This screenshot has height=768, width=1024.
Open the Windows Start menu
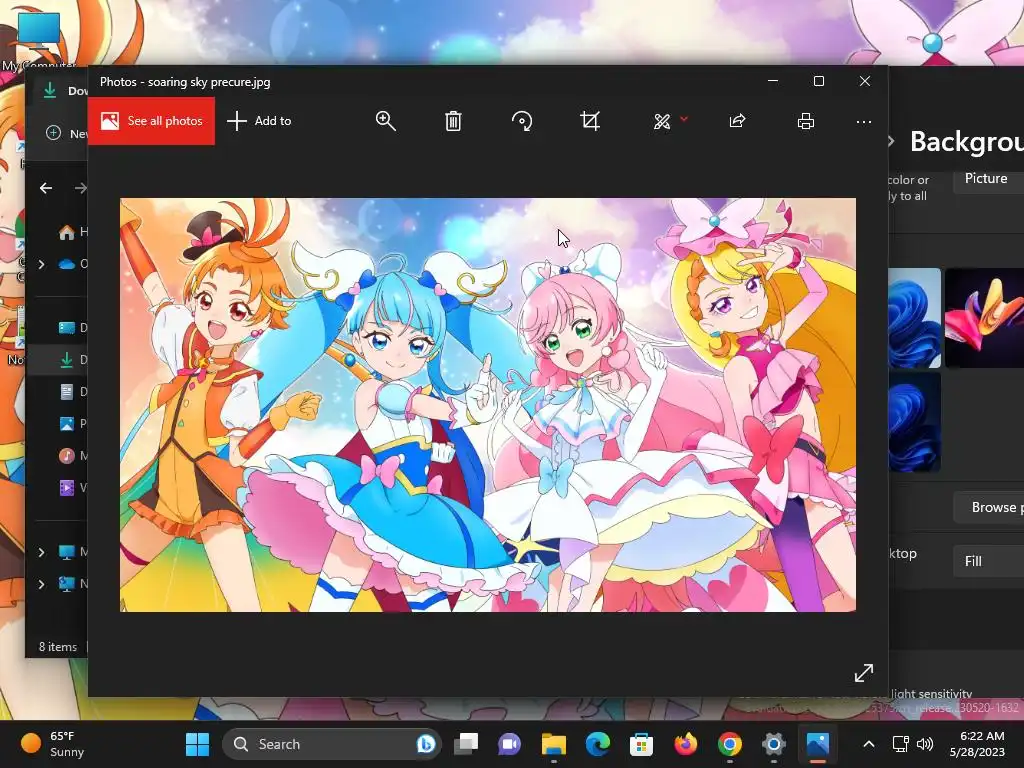point(197,744)
